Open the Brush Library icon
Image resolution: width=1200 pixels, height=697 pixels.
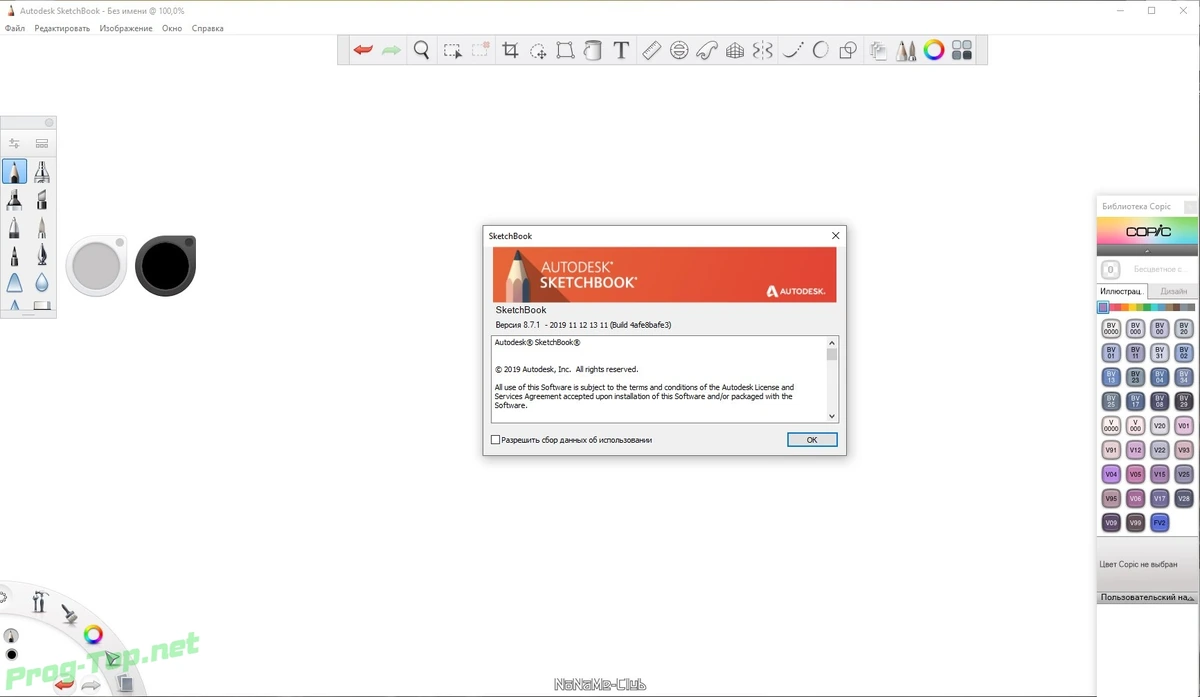[x=42, y=144]
